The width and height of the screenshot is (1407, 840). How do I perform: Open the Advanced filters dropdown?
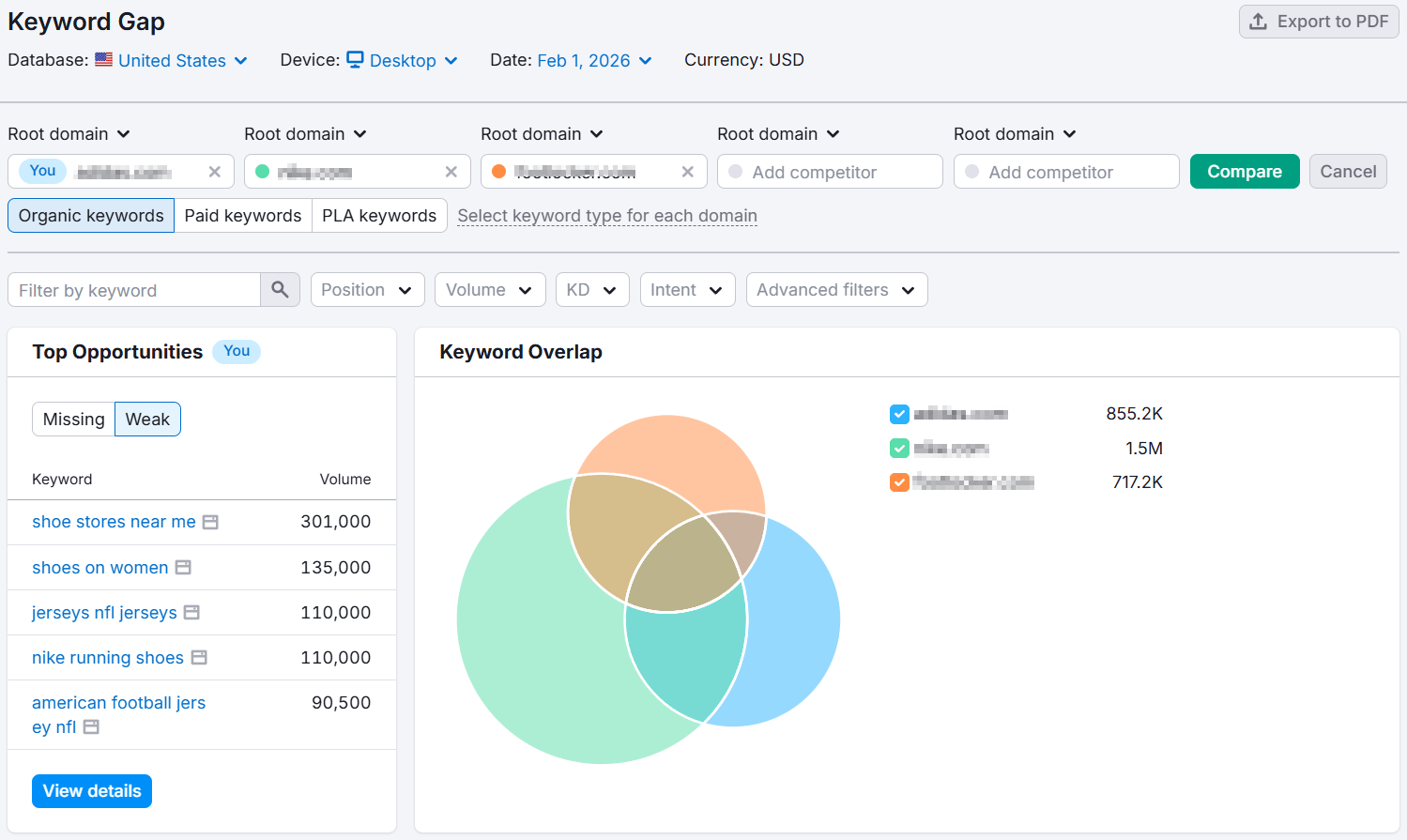pos(835,290)
